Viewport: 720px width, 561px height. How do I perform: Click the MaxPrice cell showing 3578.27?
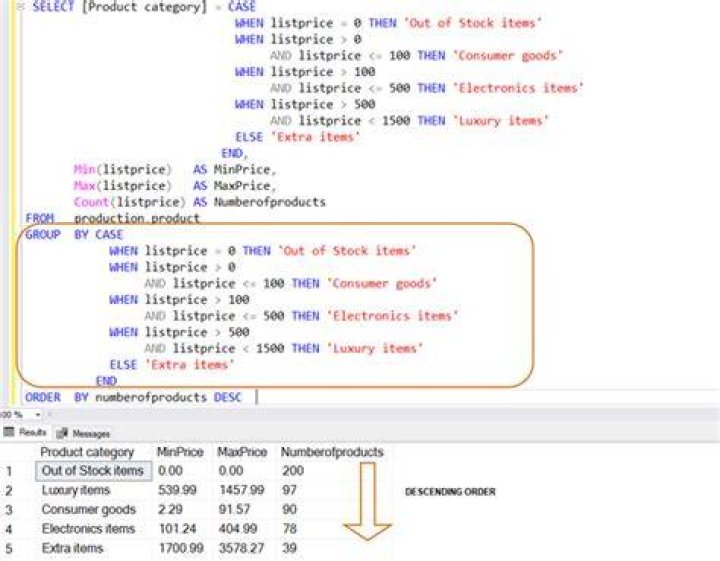coord(242,548)
